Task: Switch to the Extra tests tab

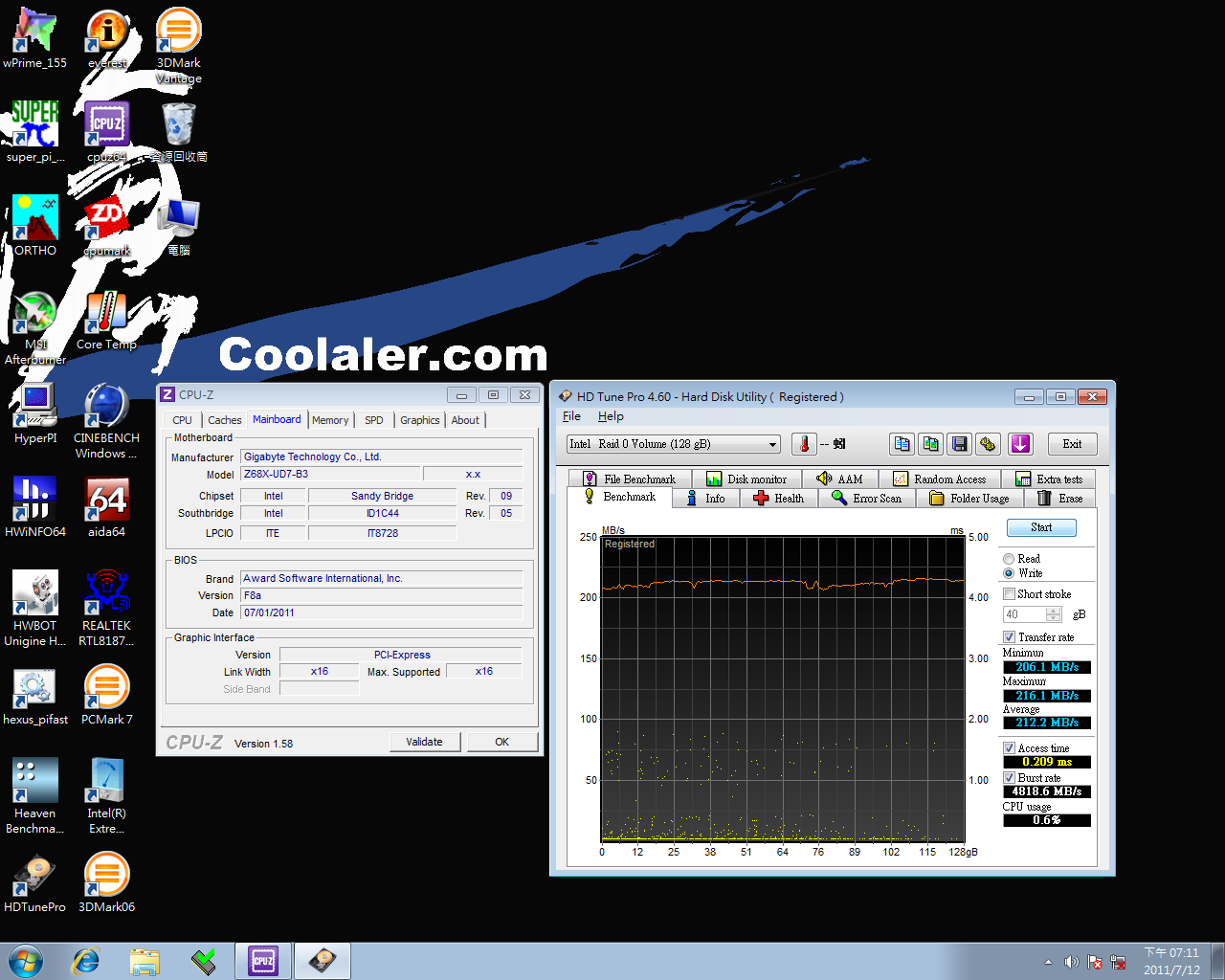Action: tap(1050, 479)
